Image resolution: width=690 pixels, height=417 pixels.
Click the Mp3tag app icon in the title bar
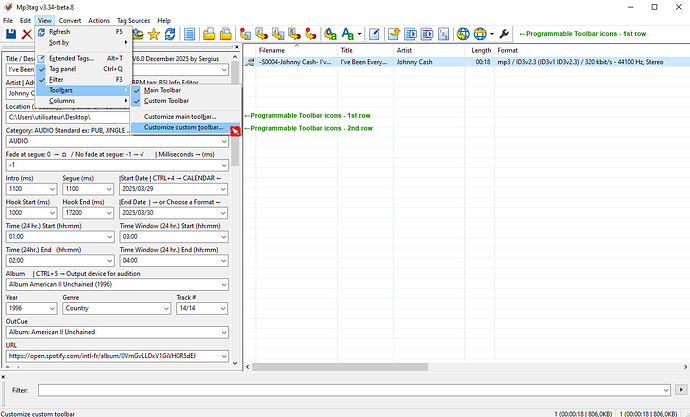(7, 7)
